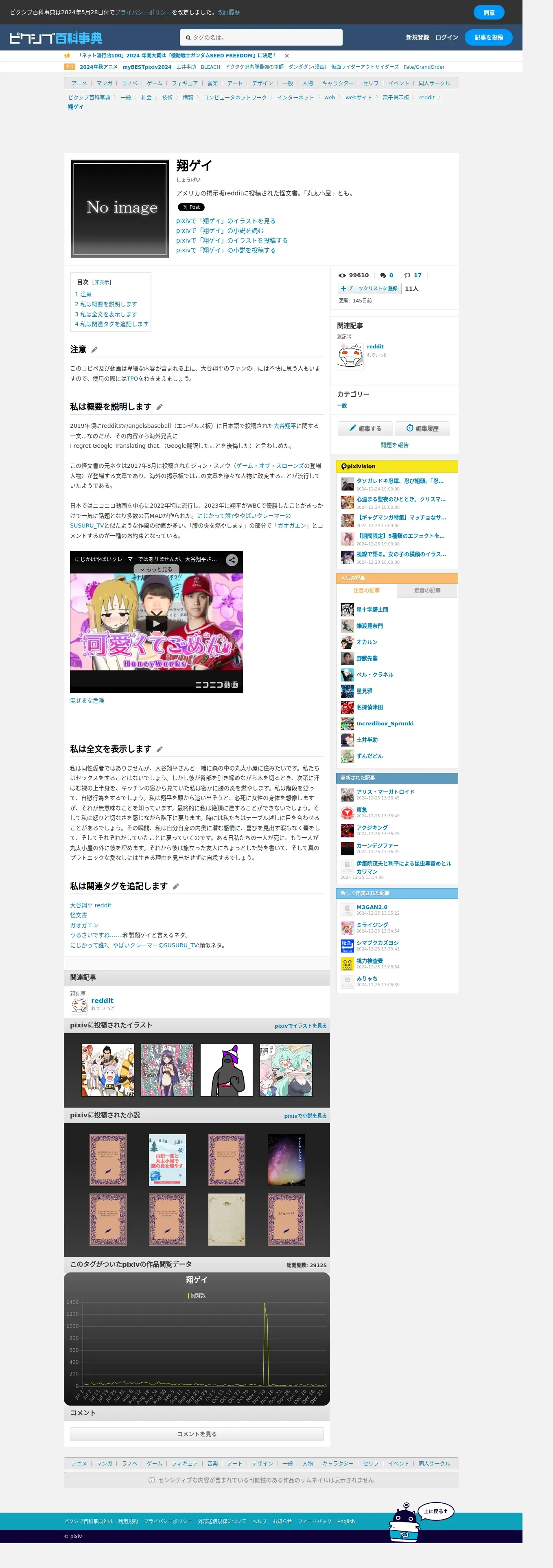Open the ゲーム category in top nav

(x=155, y=83)
